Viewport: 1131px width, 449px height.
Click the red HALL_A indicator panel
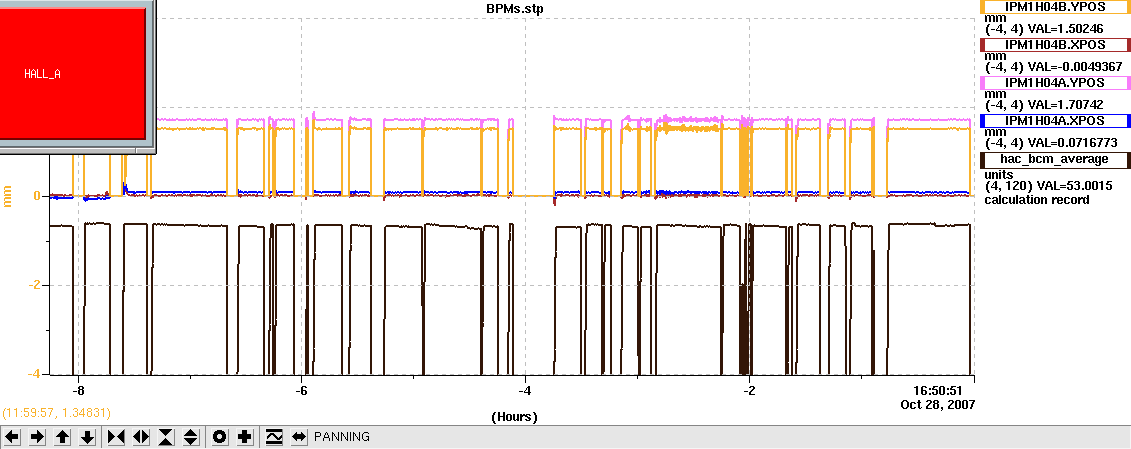72,73
